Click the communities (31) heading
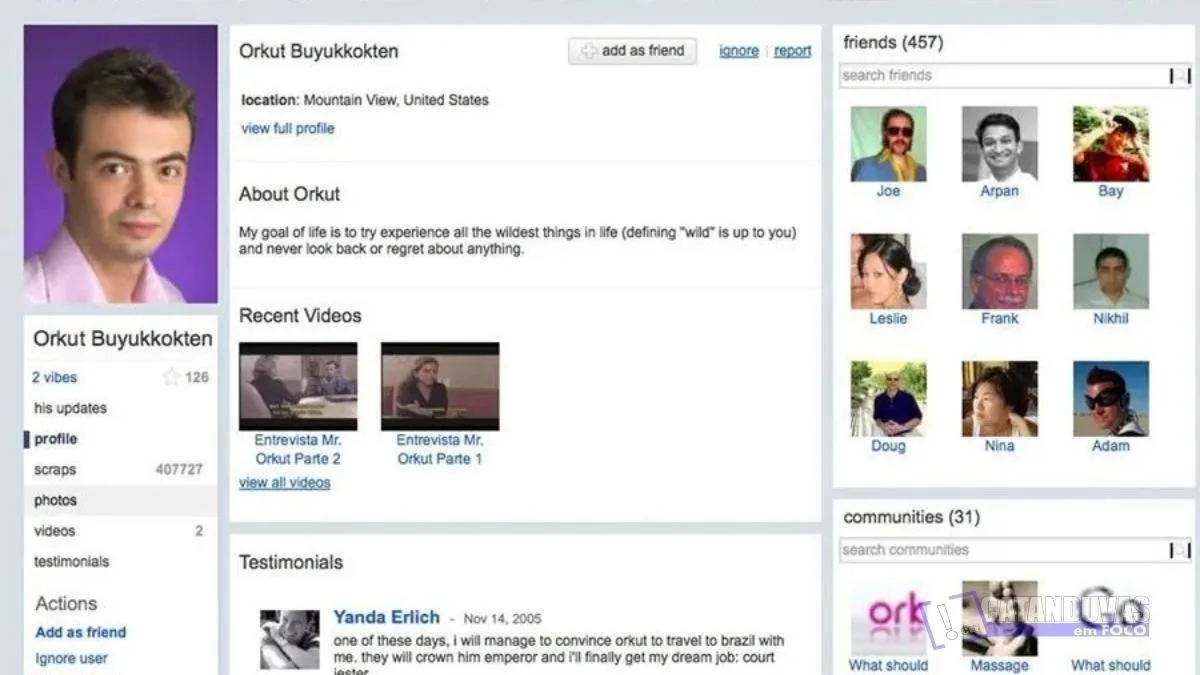Screen dimensions: 1200x675 point(912,517)
